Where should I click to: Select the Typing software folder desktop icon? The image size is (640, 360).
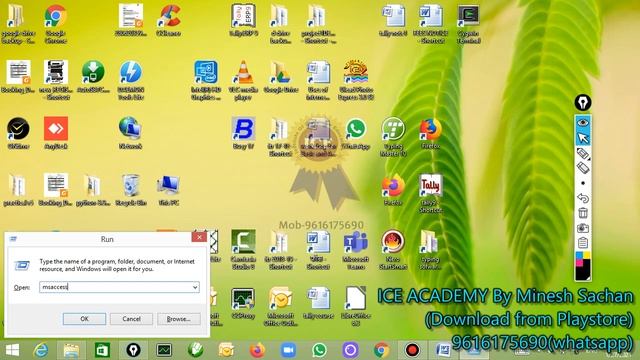430,249
